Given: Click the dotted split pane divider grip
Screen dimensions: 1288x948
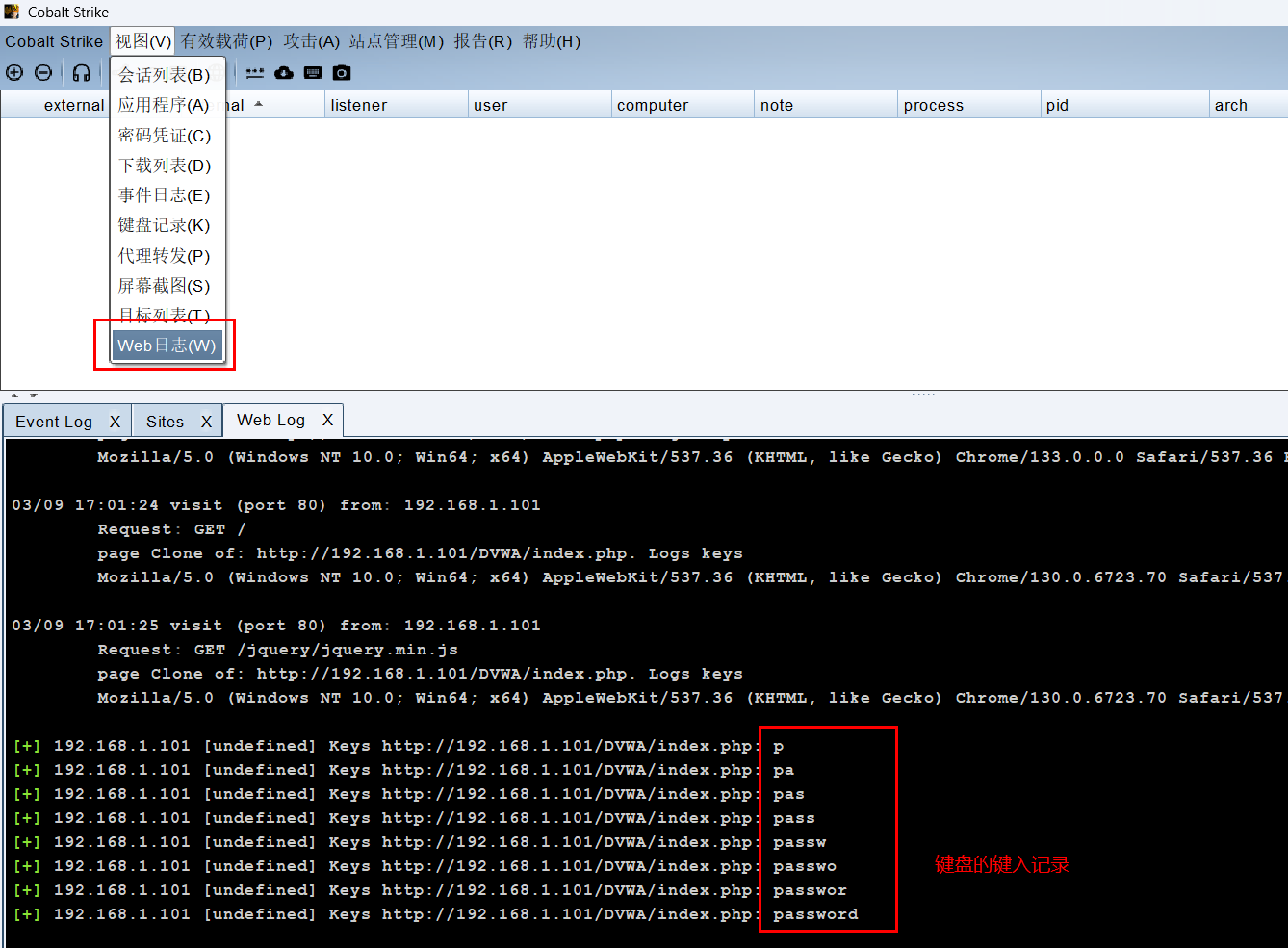Looking at the screenshot, I should click(x=923, y=396).
